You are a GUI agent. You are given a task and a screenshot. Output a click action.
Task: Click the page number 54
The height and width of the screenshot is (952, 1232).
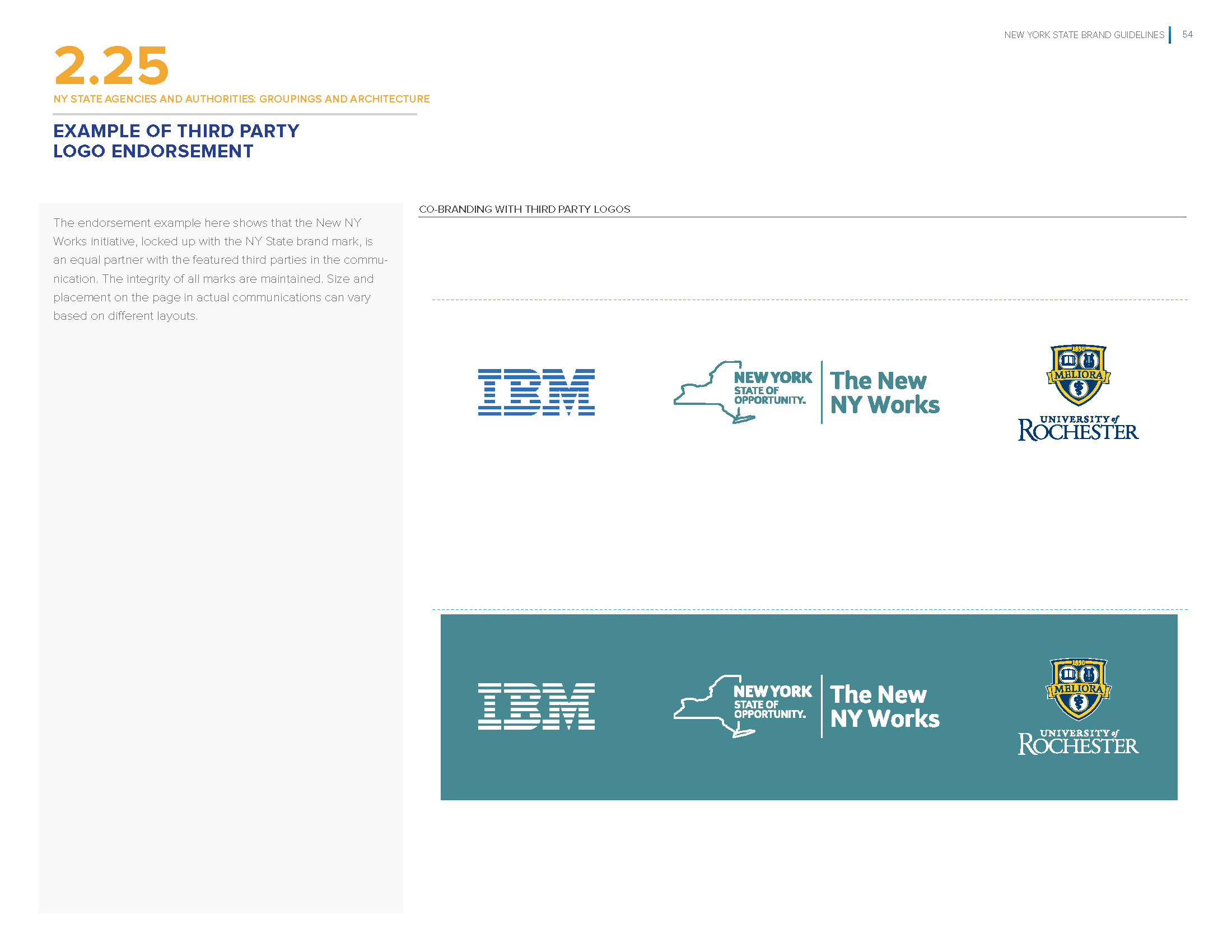point(1187,34)
